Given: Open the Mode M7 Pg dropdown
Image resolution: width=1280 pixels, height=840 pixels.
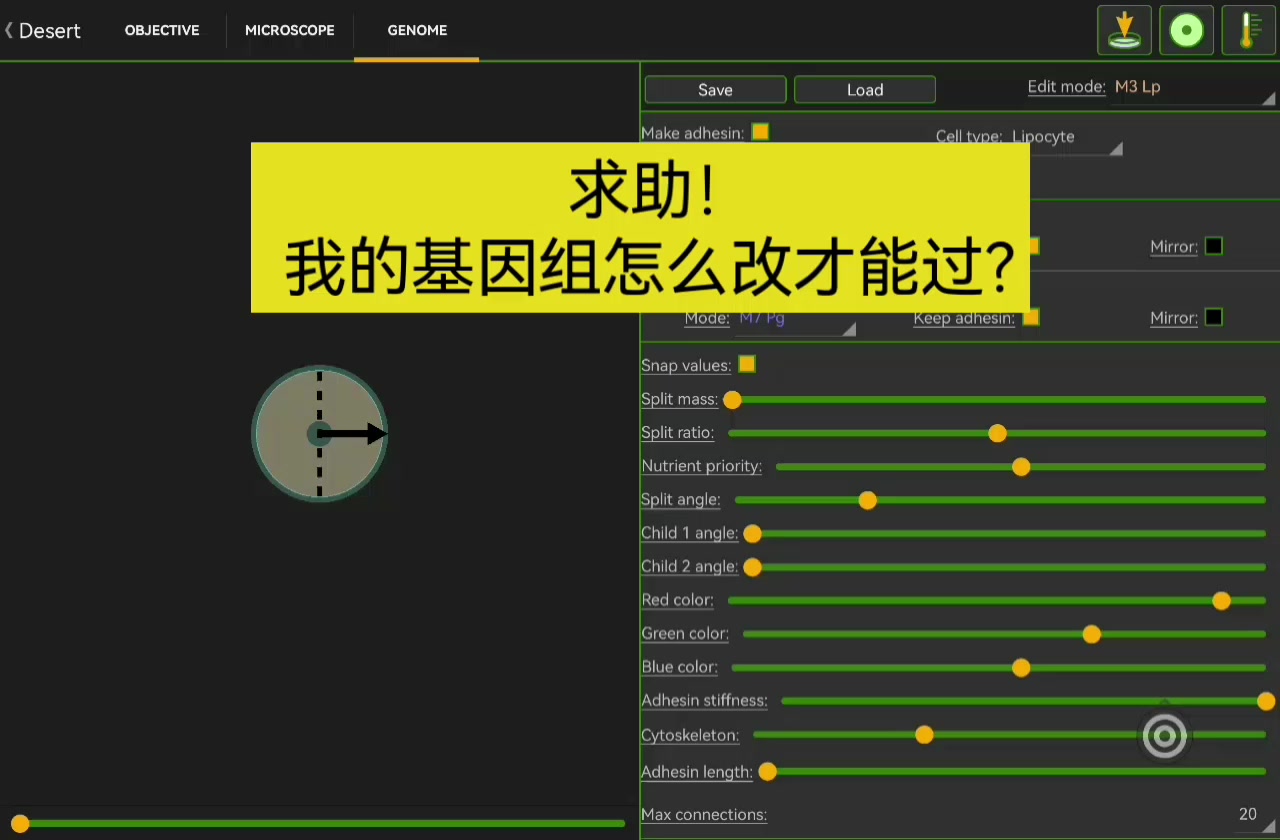Looking at the screenshot, I should (796, 320).
